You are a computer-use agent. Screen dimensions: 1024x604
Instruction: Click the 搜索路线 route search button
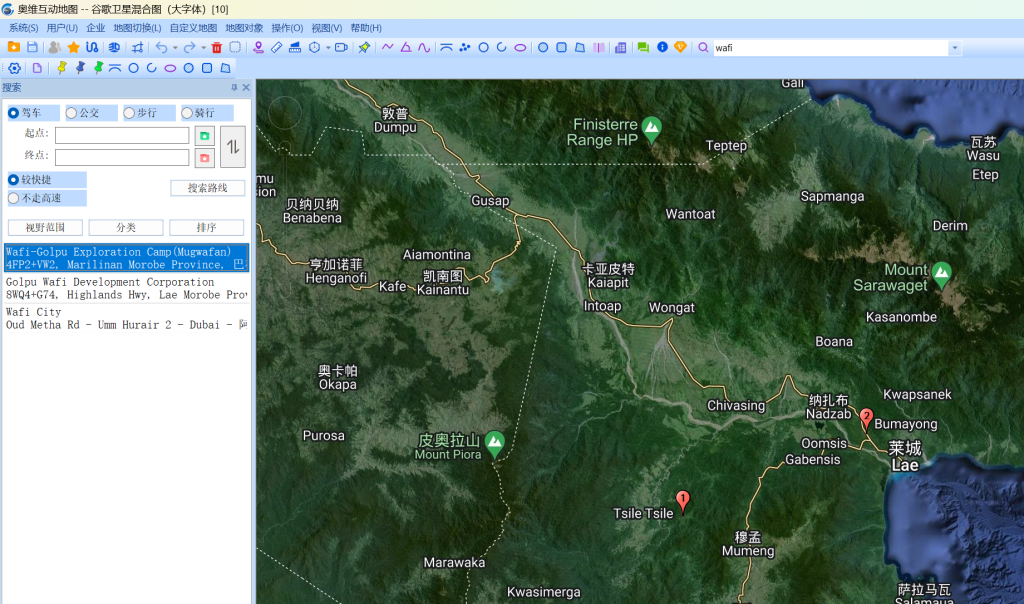coord(208,188)
